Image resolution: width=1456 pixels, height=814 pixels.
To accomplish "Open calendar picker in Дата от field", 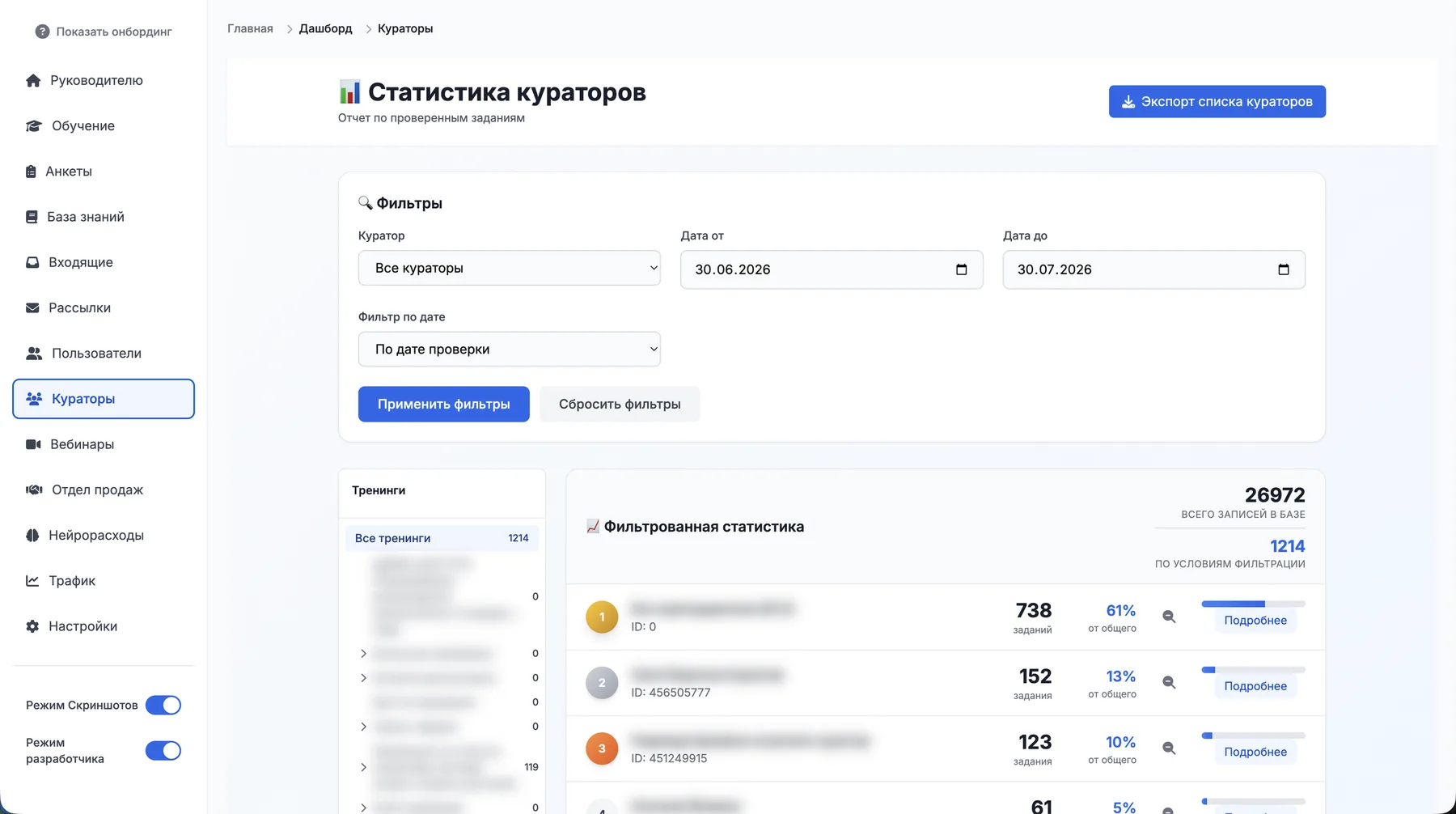I will (961, 269).
